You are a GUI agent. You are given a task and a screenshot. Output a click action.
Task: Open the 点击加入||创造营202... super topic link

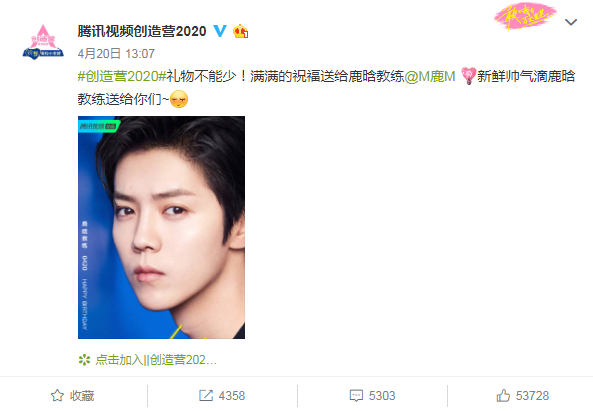click(156, 360)
